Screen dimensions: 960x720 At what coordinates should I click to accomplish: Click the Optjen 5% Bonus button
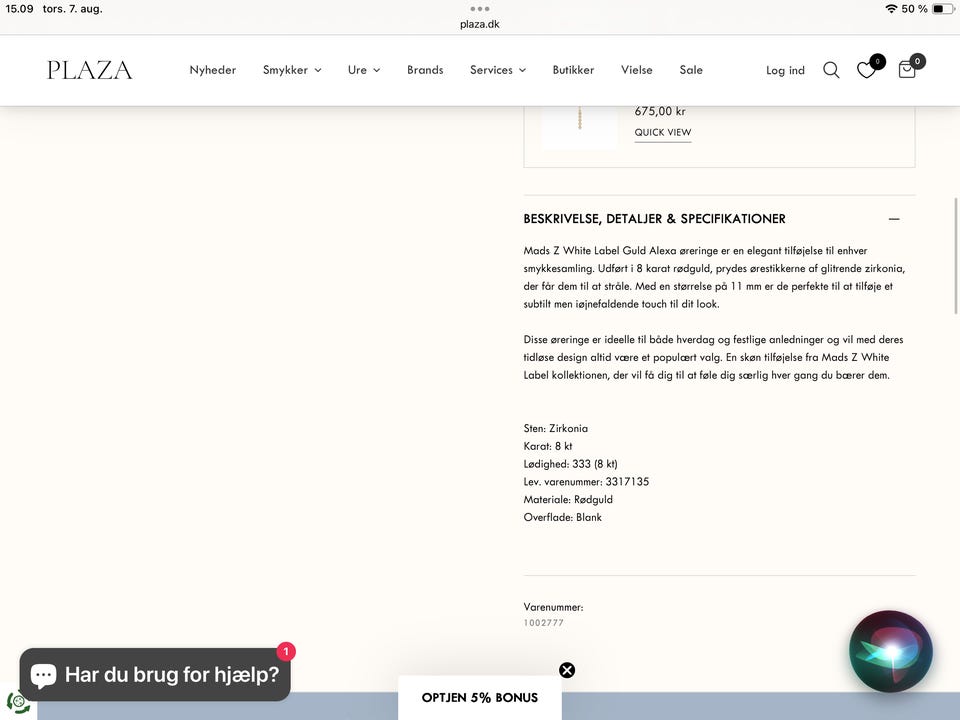tap(479, 697)
